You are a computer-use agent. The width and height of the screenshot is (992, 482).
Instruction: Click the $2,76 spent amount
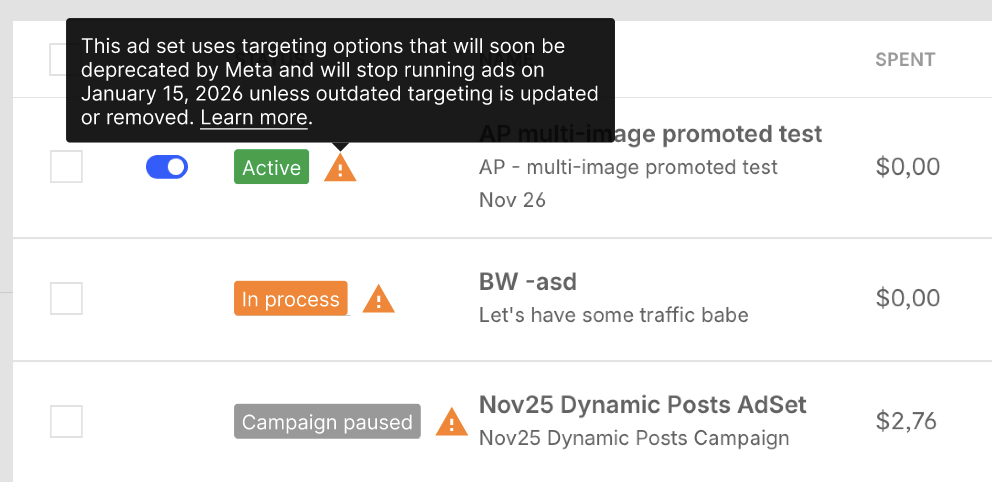pos(906,421)
